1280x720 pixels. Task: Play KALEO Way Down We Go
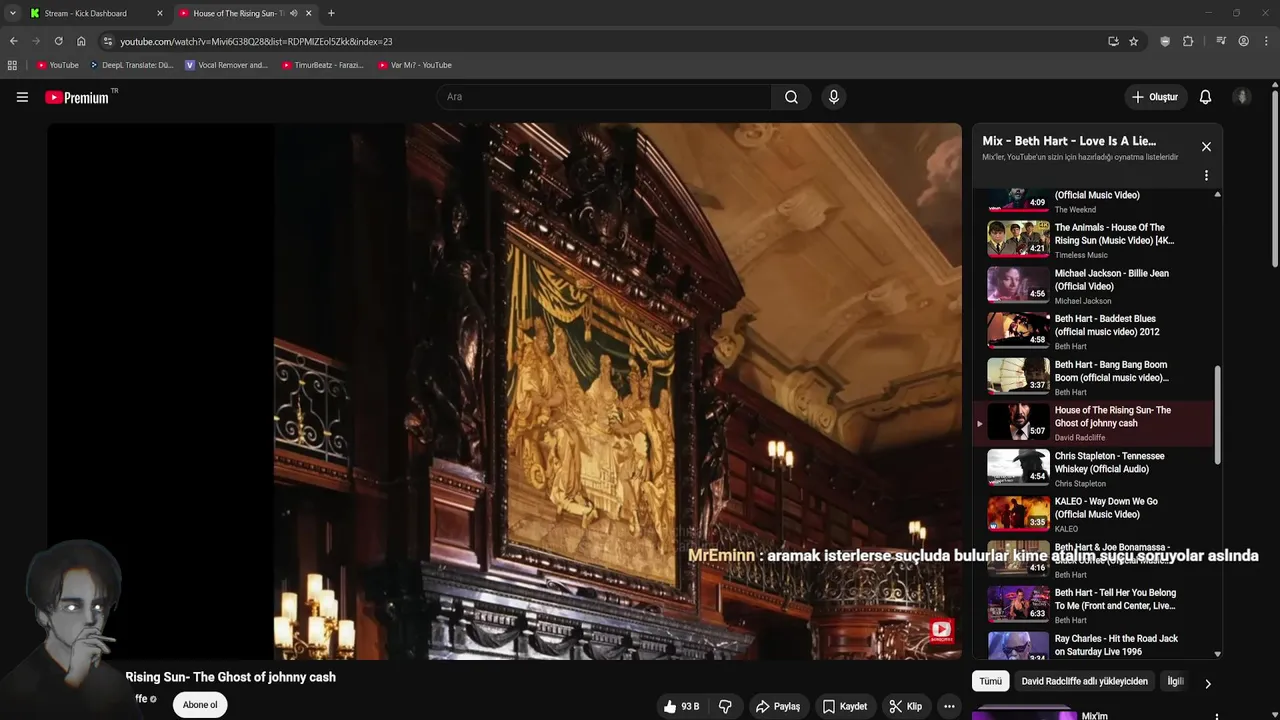1095,514
